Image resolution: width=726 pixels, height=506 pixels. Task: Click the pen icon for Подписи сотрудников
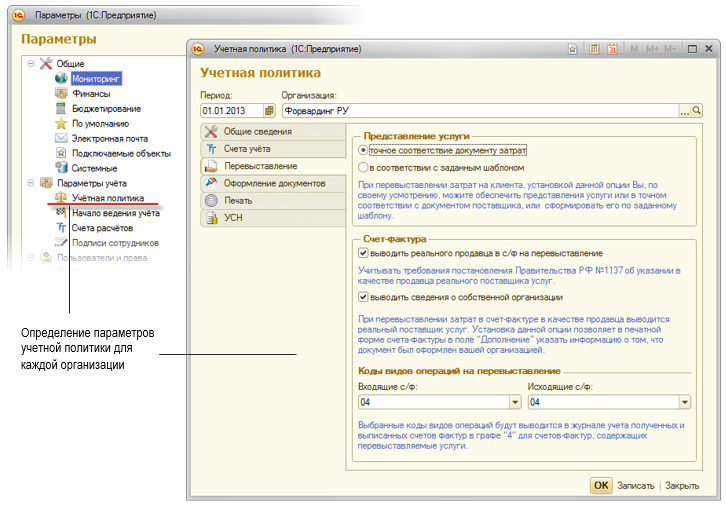coord(61,242)
